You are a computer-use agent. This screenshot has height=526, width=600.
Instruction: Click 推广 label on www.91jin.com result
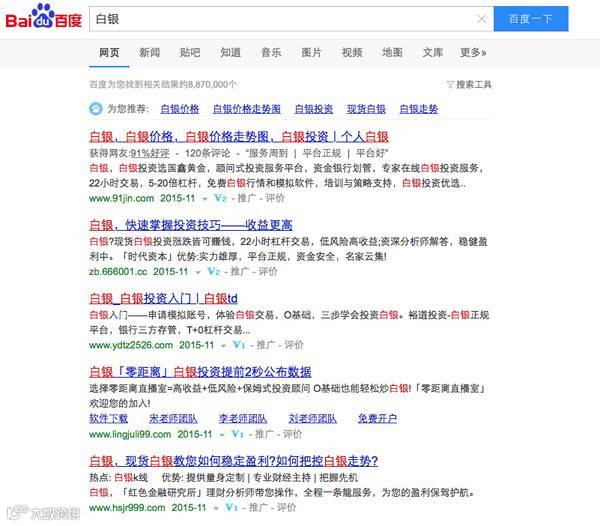(247, 198)
